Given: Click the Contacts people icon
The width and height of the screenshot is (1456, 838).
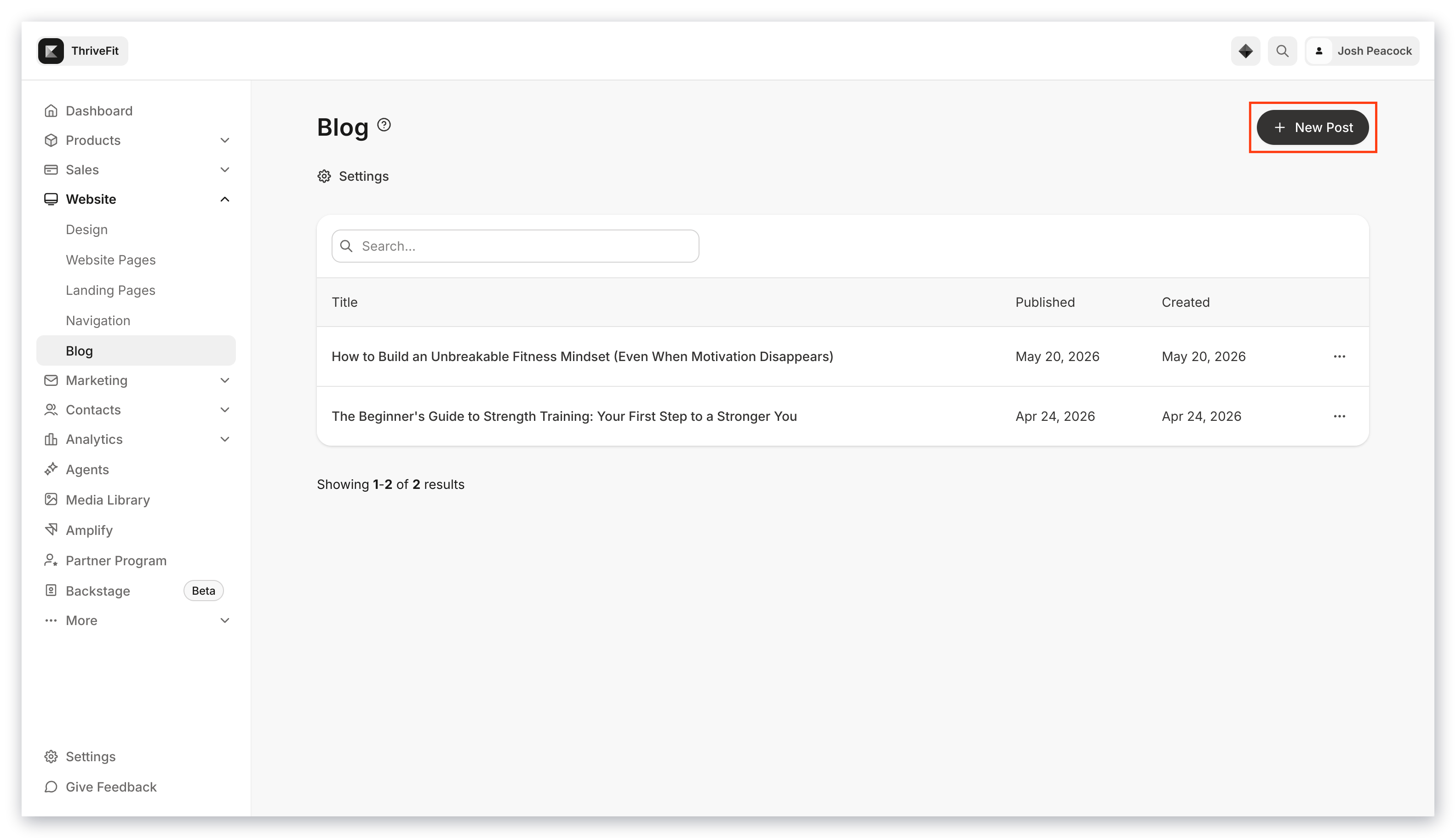Looking at the screenshot, I should pyautogui.click(x=51, y=409).
